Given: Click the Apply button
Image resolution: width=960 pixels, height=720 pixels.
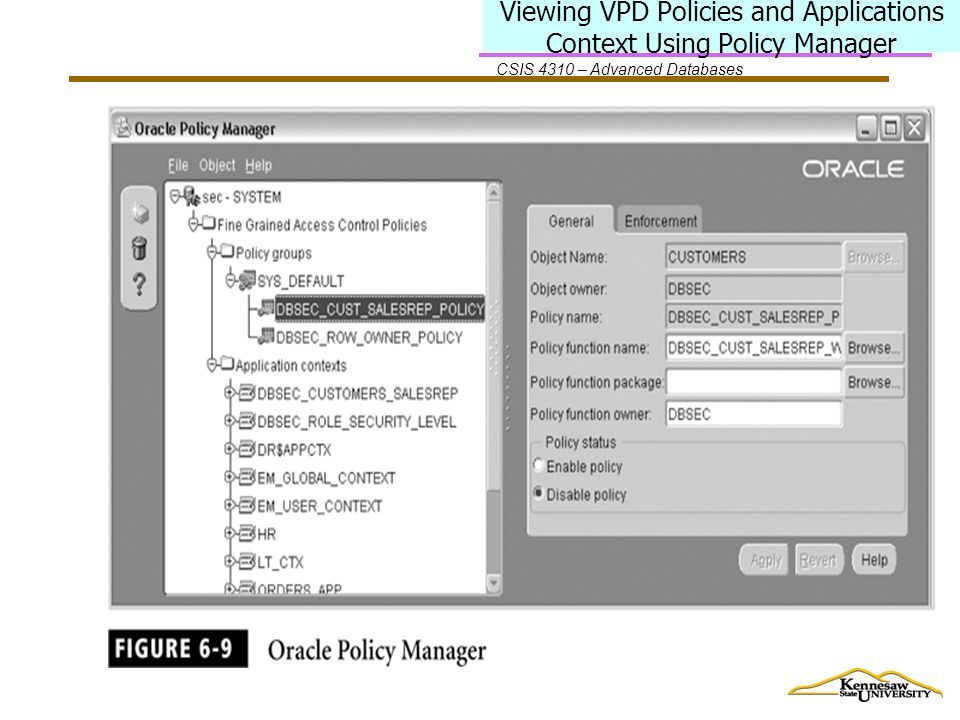Looking at the screenshot, I should point(765,560).
